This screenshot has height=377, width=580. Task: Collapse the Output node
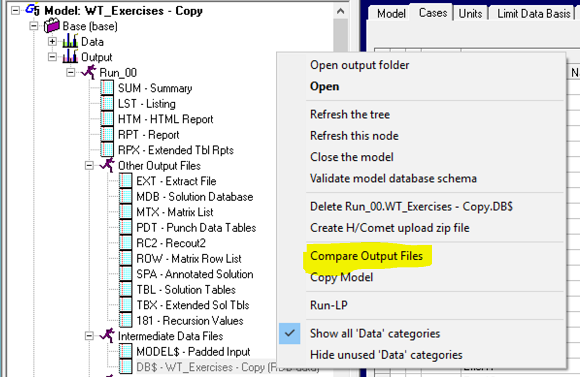52,57
